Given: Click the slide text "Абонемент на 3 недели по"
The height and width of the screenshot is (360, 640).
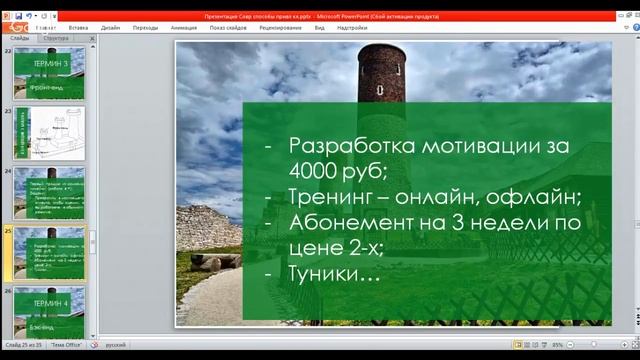Looking at the screenshot, I should point(435,223).
